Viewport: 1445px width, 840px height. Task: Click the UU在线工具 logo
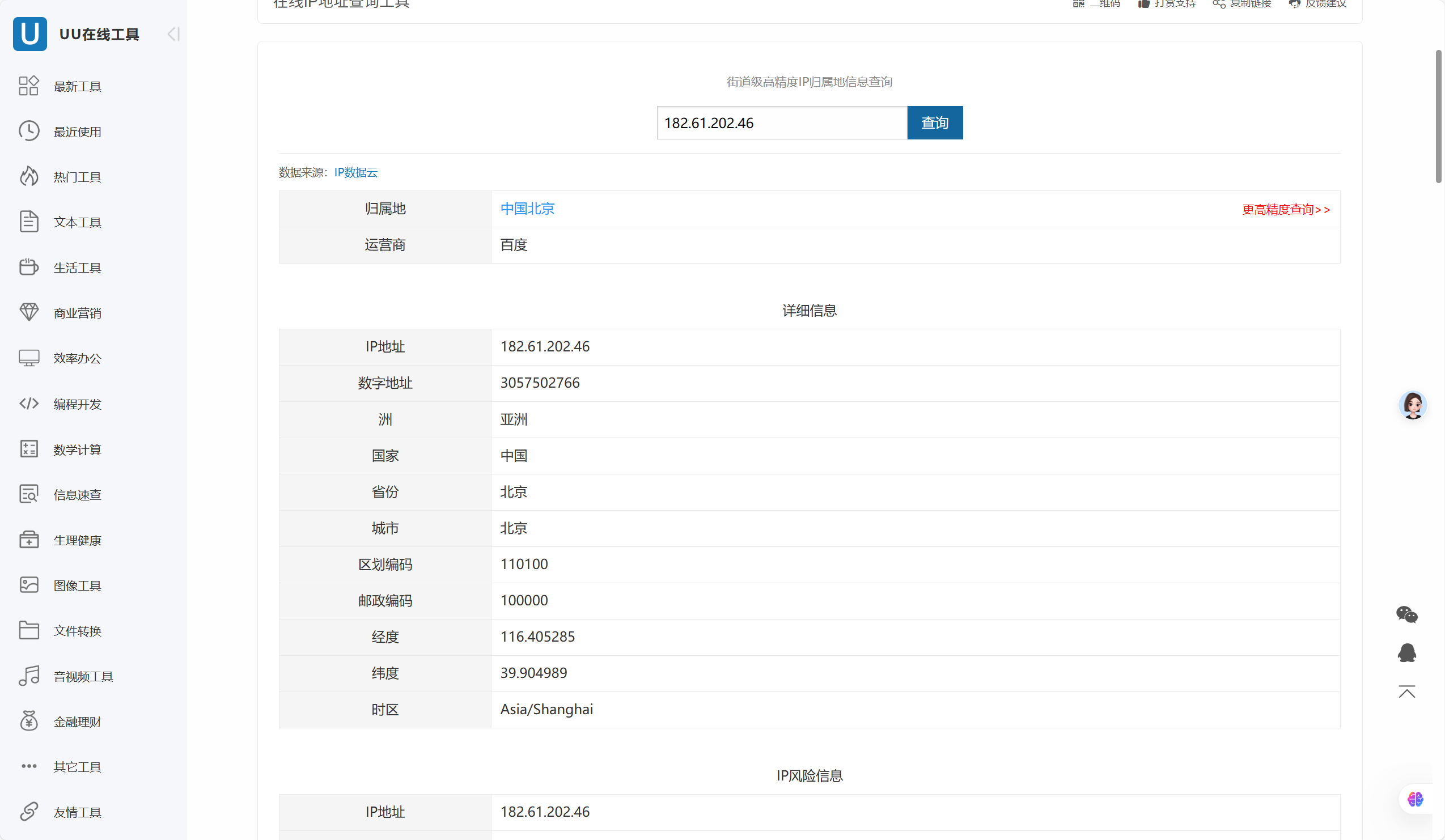point(30,34)
